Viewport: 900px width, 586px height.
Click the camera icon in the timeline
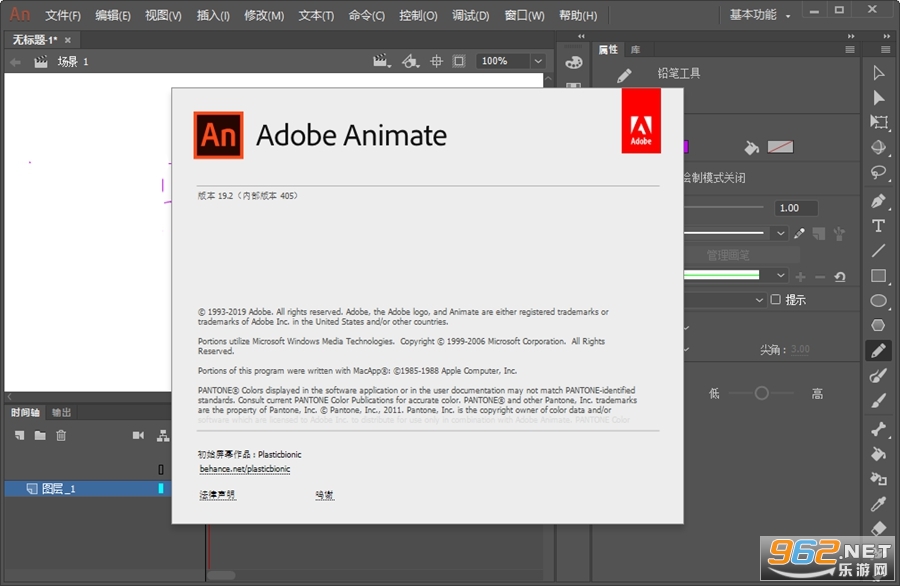[138, 436]
